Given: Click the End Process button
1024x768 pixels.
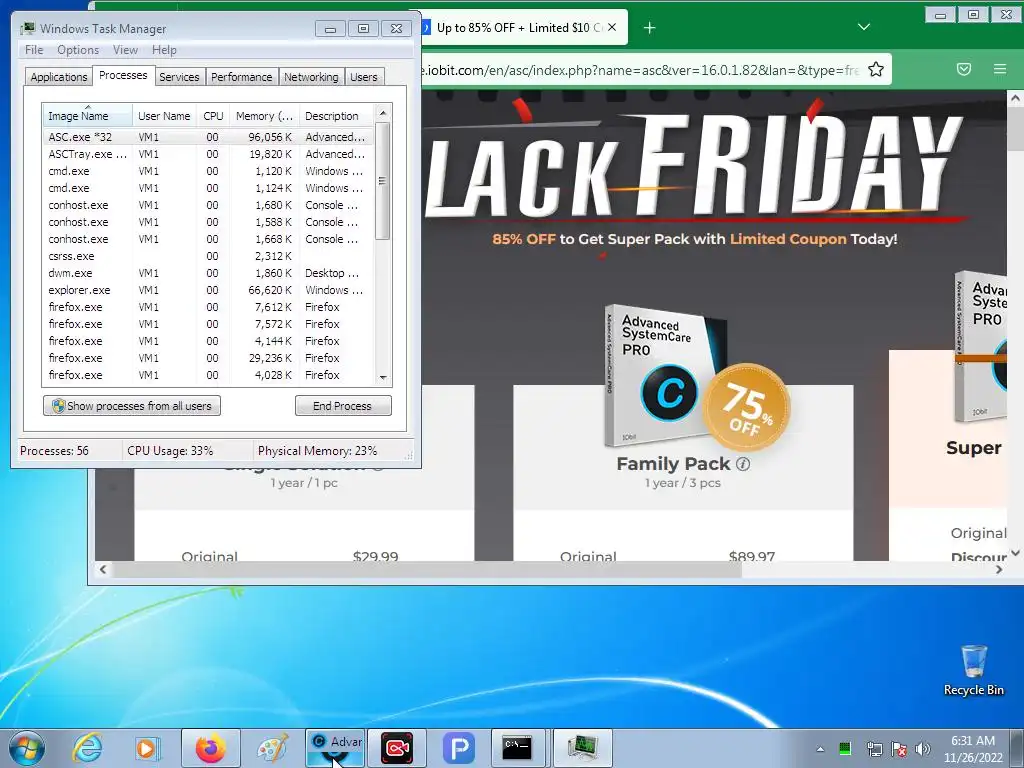Looking at the screenshot, I should click(344, 406).
